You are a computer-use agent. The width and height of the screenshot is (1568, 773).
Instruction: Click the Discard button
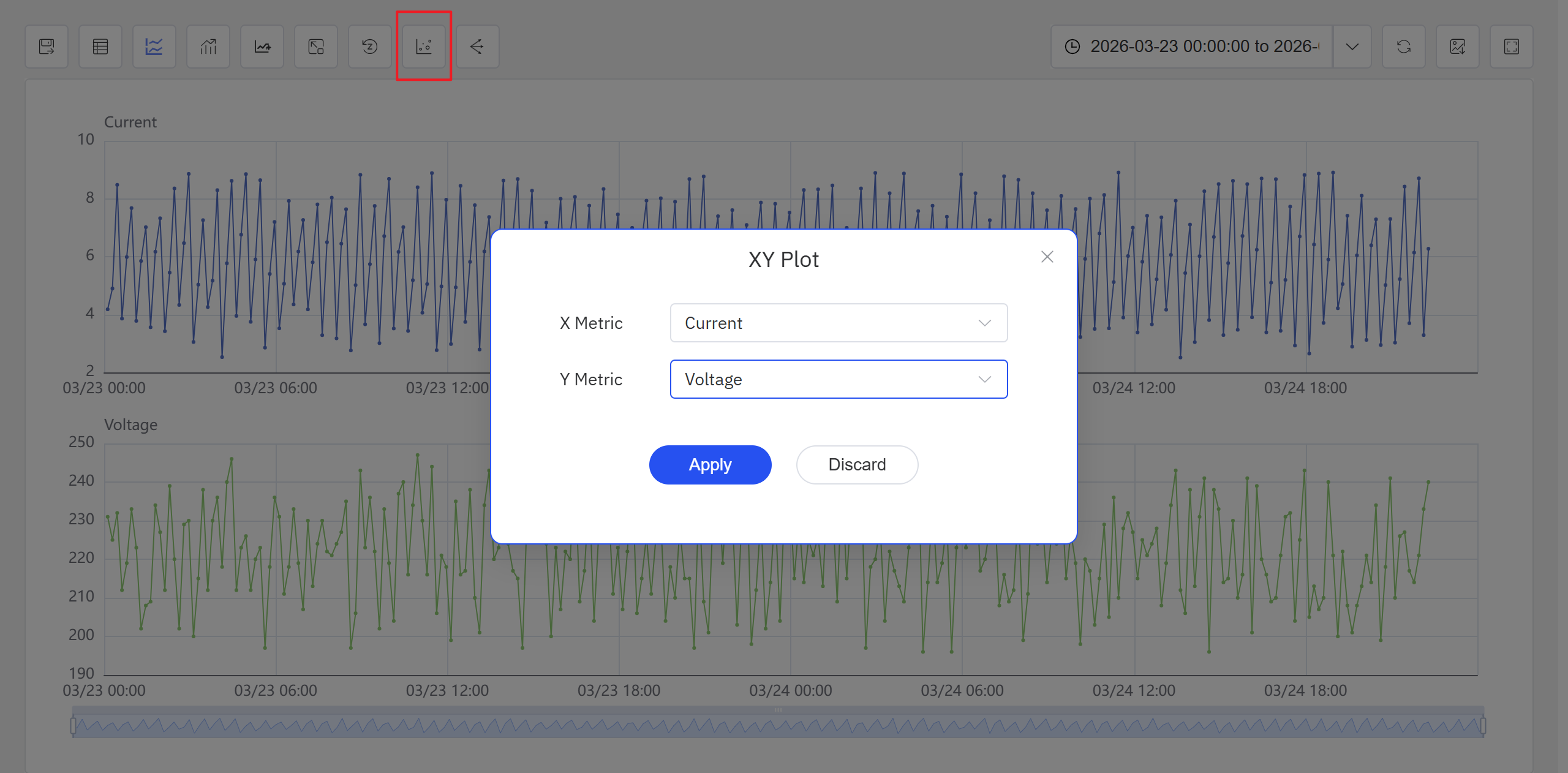[857, 465]
